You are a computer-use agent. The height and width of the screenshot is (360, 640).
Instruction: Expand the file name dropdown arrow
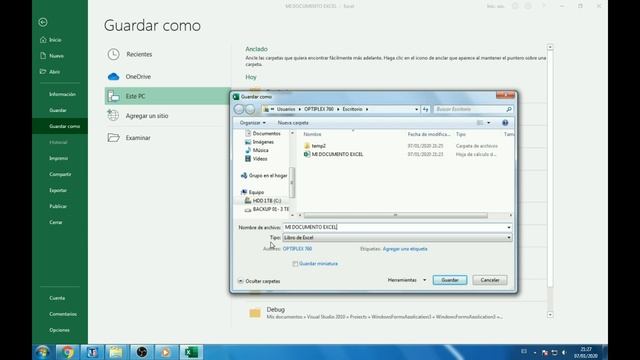pos(509,227)
